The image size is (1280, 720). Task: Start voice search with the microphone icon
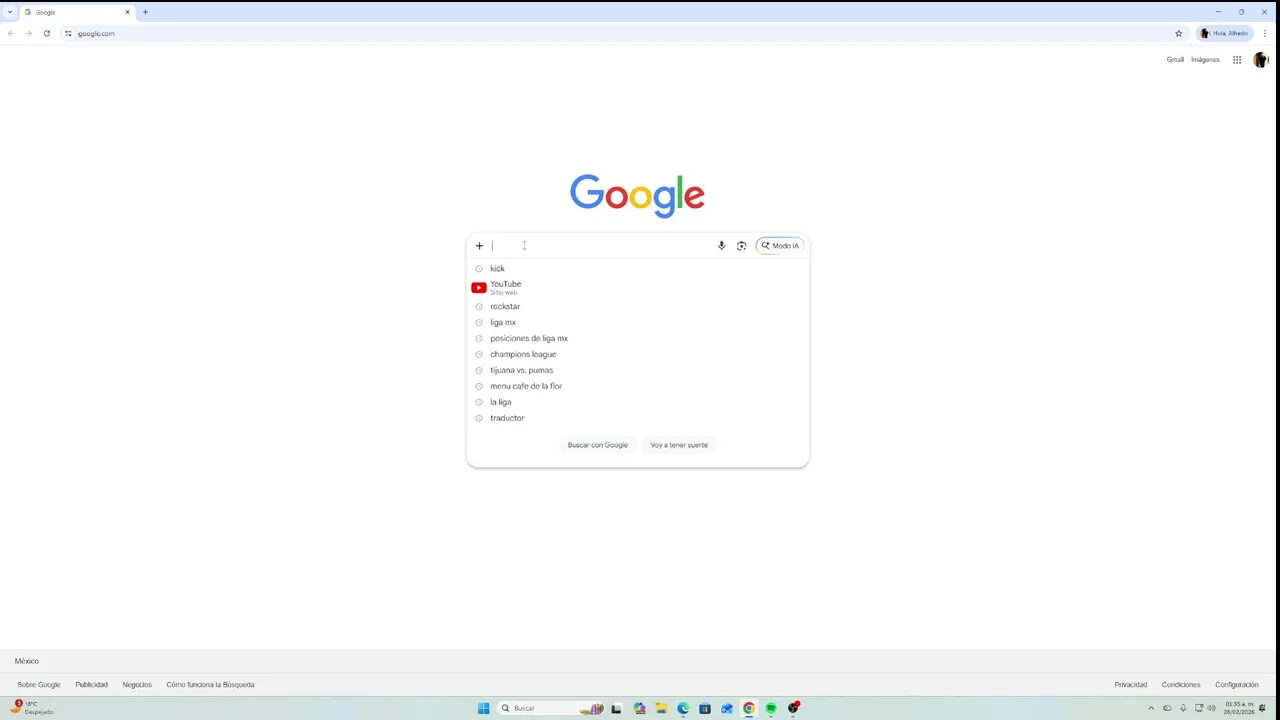[721, 245]
